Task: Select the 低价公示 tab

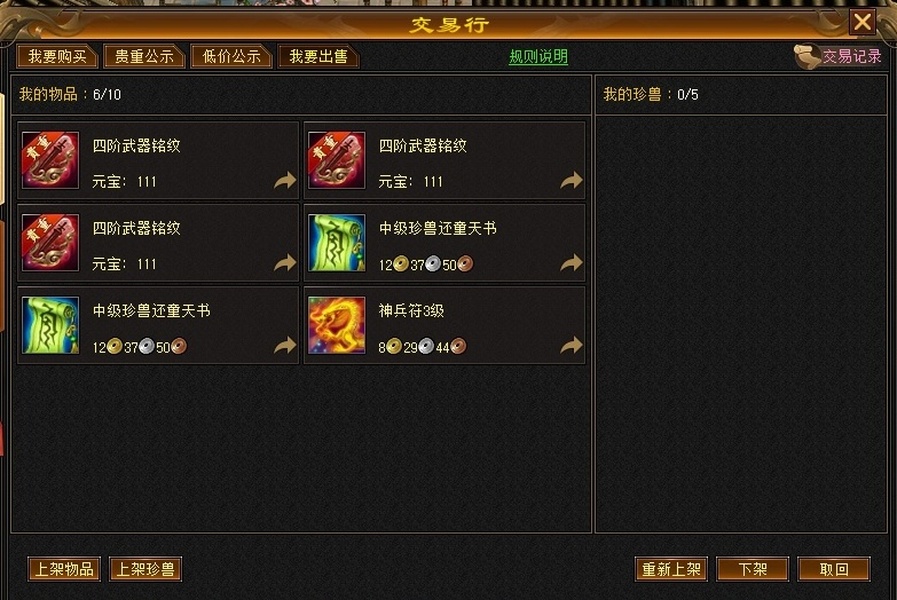Action: pyautogui.click(x=231, y=56)
